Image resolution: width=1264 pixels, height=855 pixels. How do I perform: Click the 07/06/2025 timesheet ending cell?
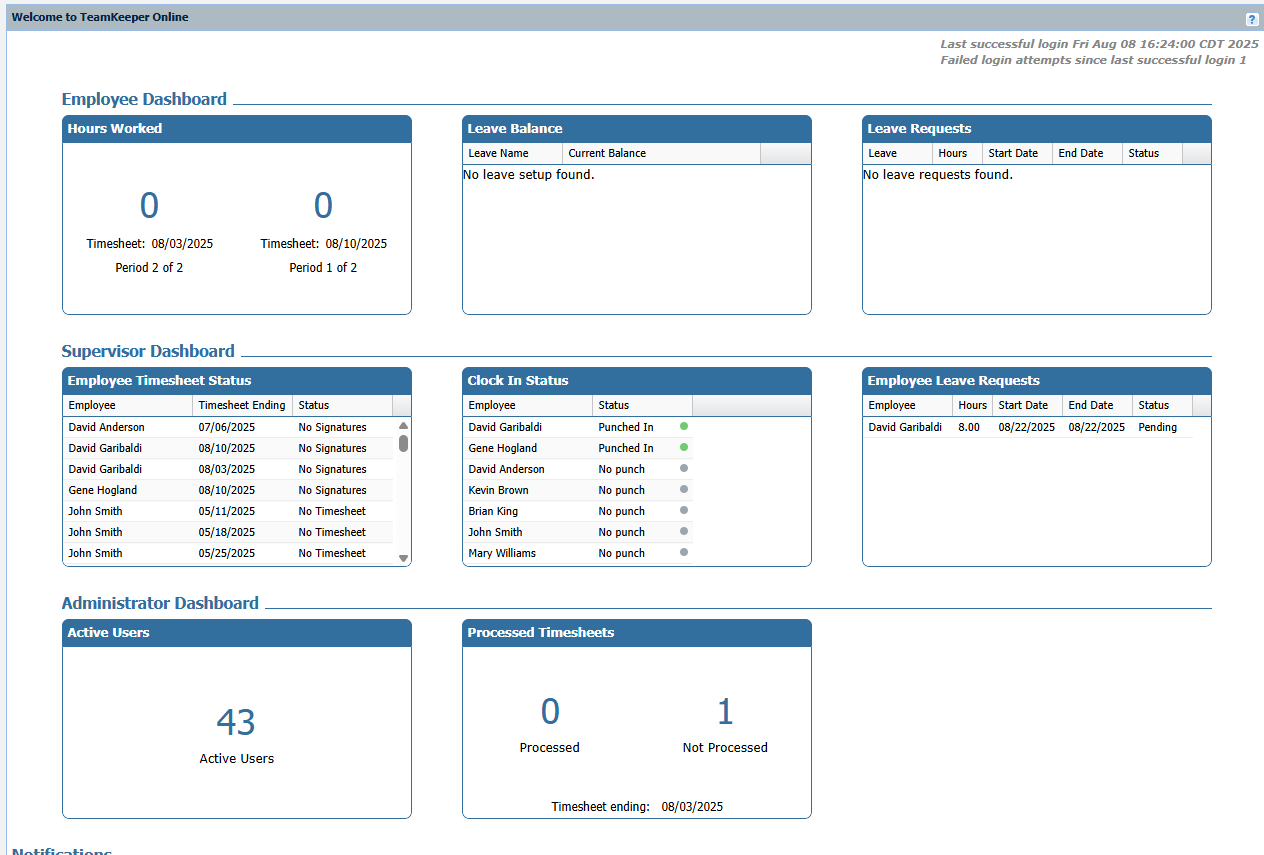[x=227, y=427]
